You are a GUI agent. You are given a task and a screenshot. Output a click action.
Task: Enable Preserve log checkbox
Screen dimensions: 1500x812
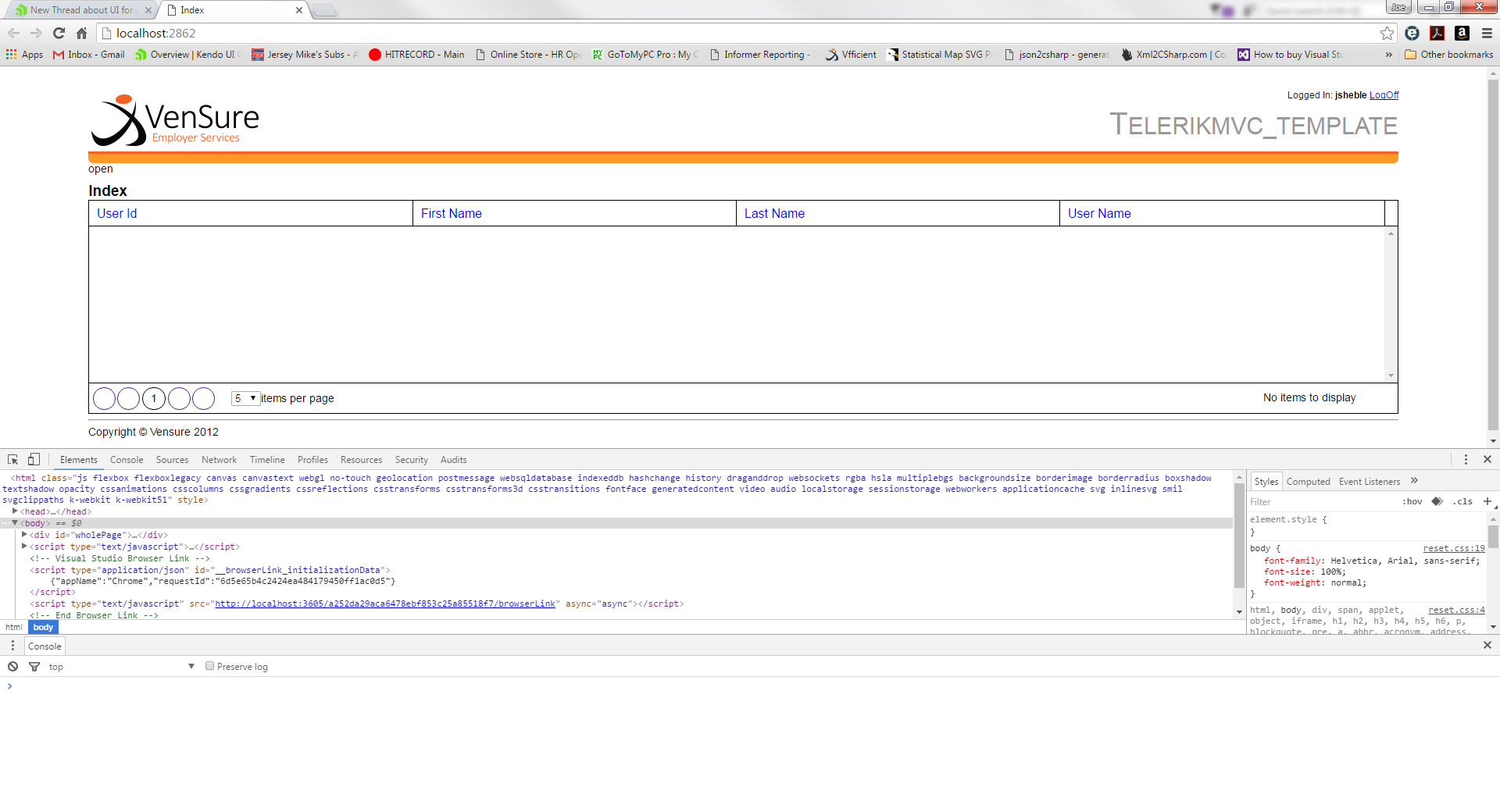click(209, 666)
